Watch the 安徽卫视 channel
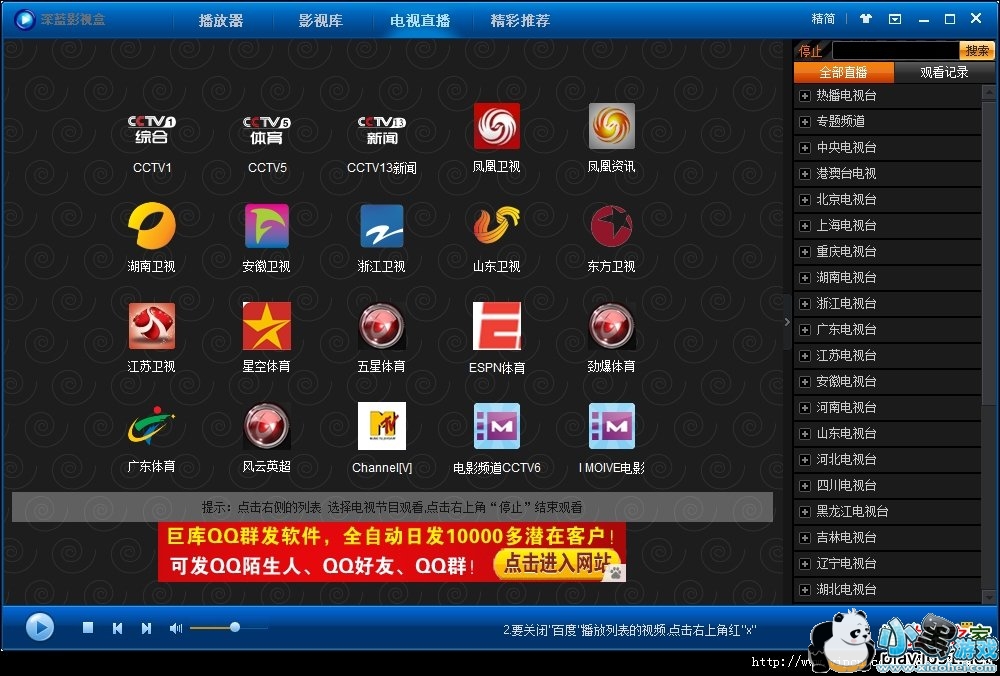Image resolution: width=1000 pixels, height=676 pixels. click(x=267, y=225)
